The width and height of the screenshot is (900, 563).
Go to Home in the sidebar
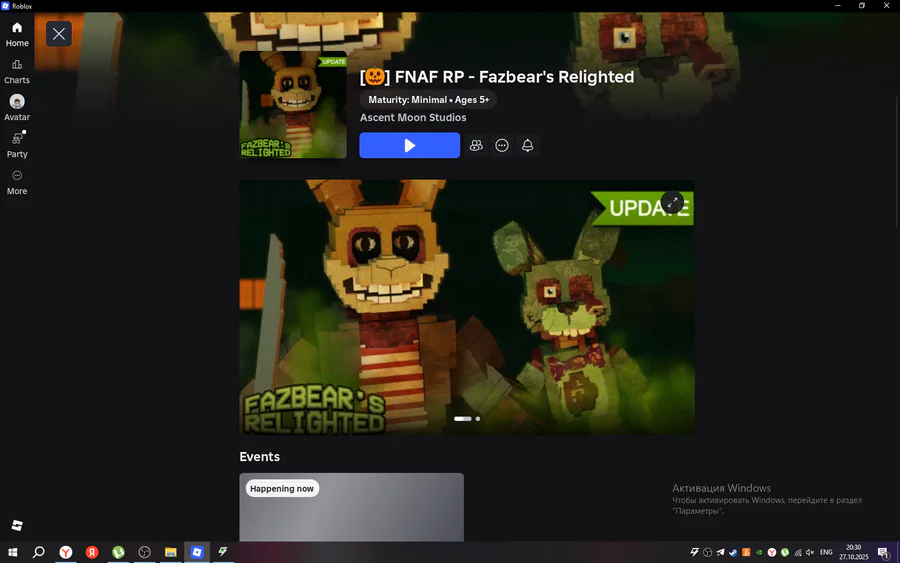17,34
